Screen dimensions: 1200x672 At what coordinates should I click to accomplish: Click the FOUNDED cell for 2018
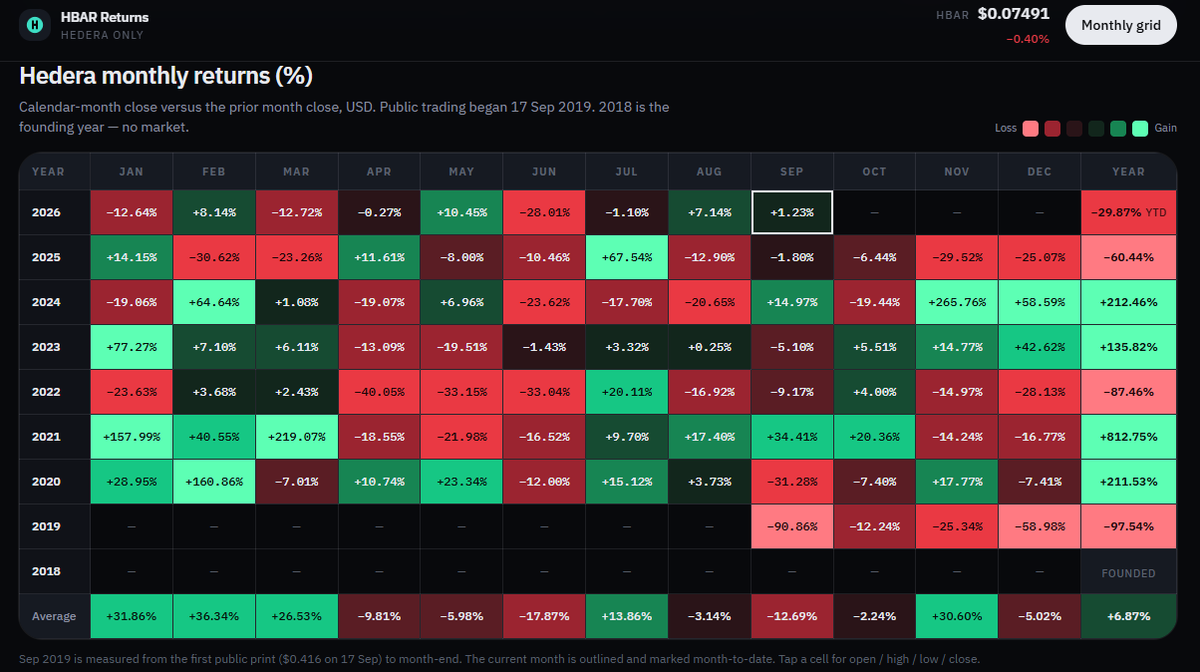1129,573
